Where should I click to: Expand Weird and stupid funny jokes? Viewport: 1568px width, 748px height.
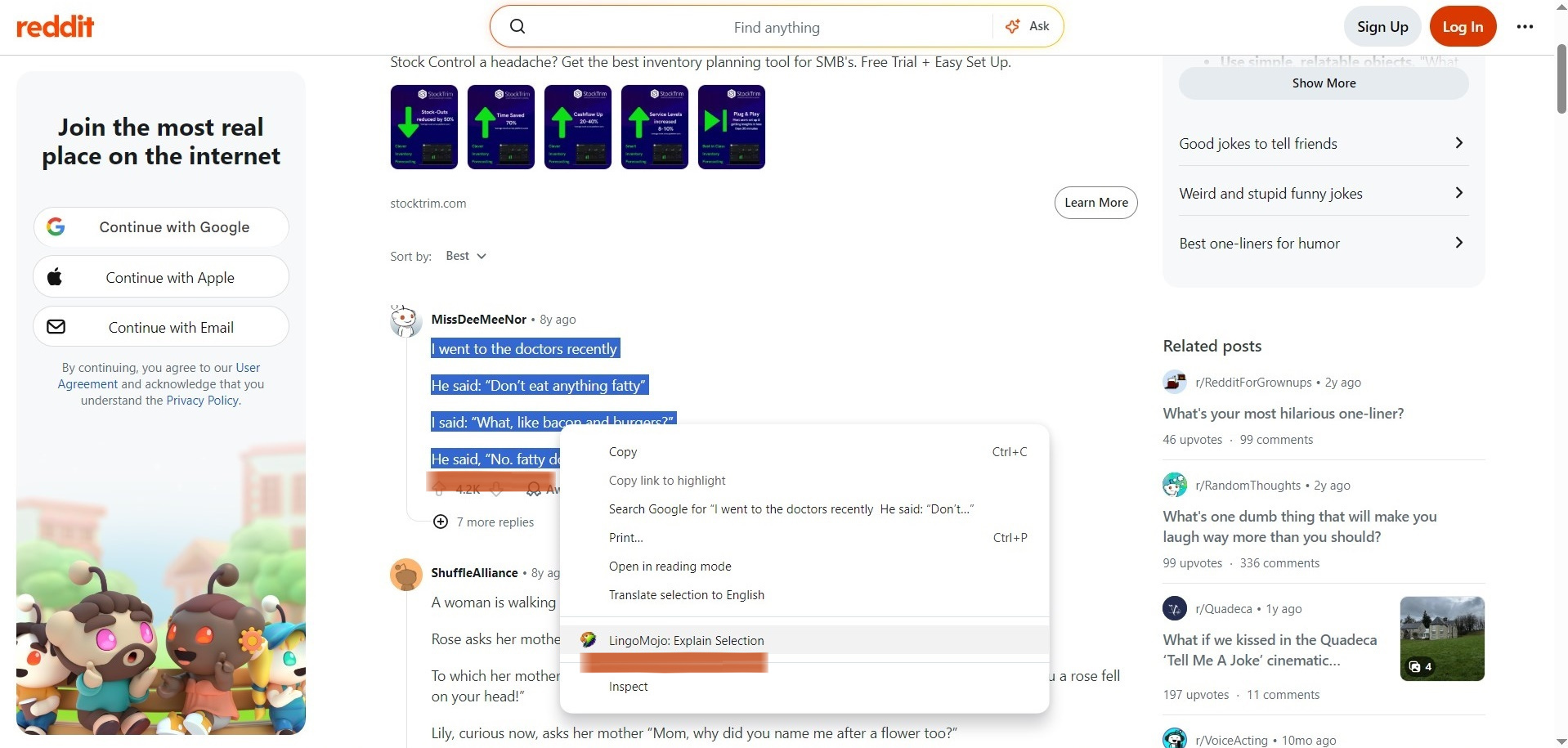coord(1324,194)
